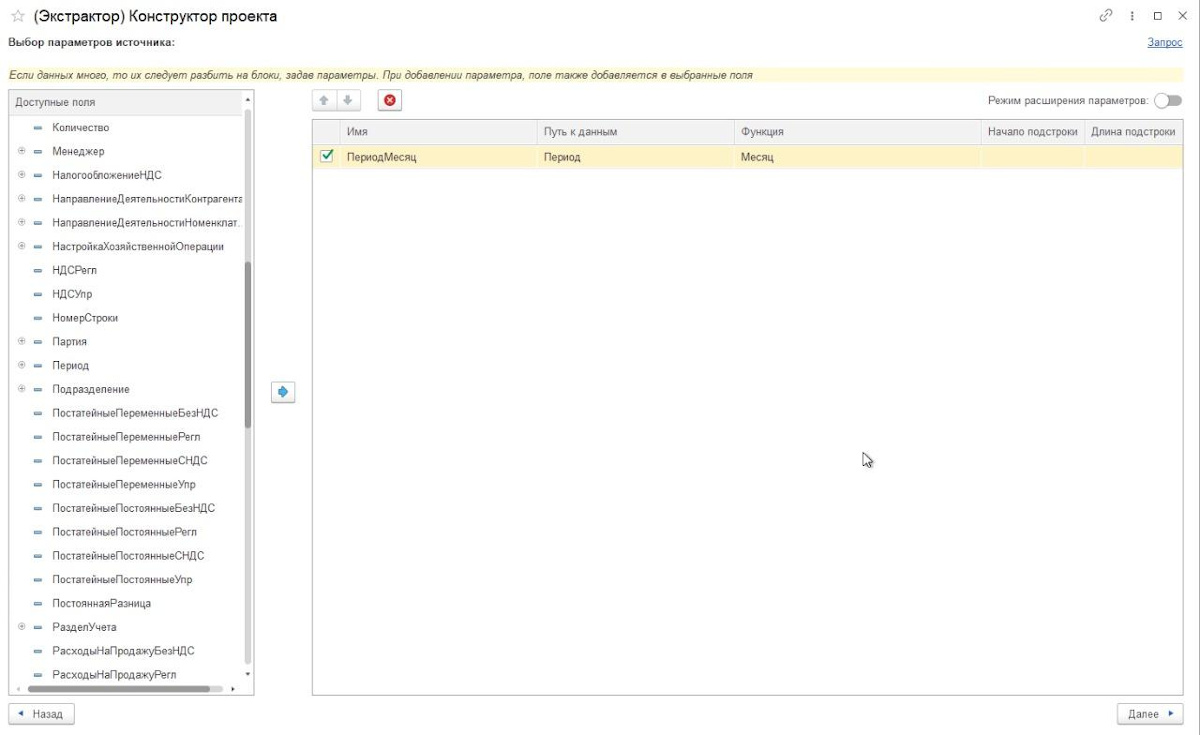Expand the Подразделение tree node
The image size is (1200, 735).
(21, 389)
